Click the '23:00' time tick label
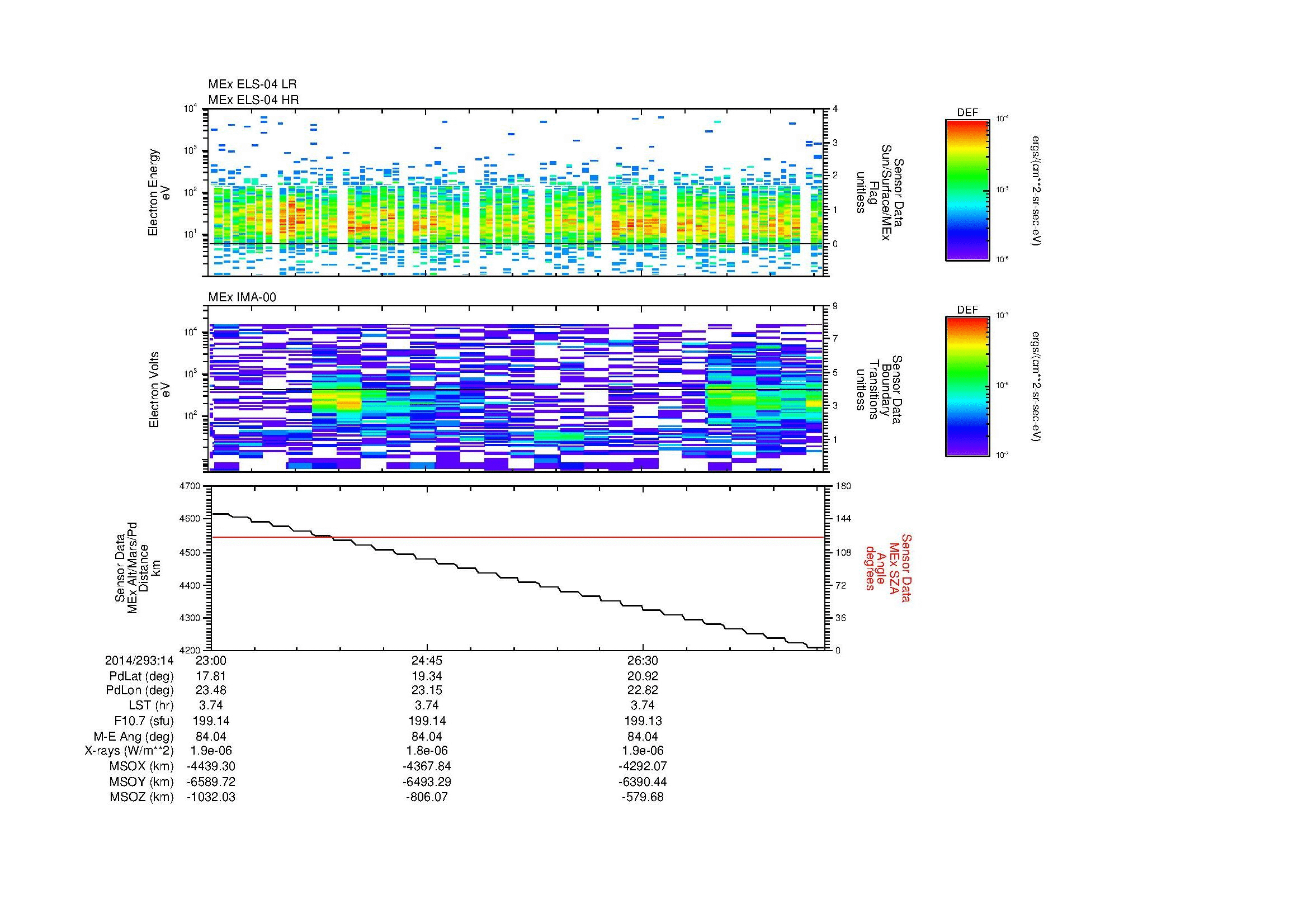This screenshot has width=1308, height=924. coord(211,660)
